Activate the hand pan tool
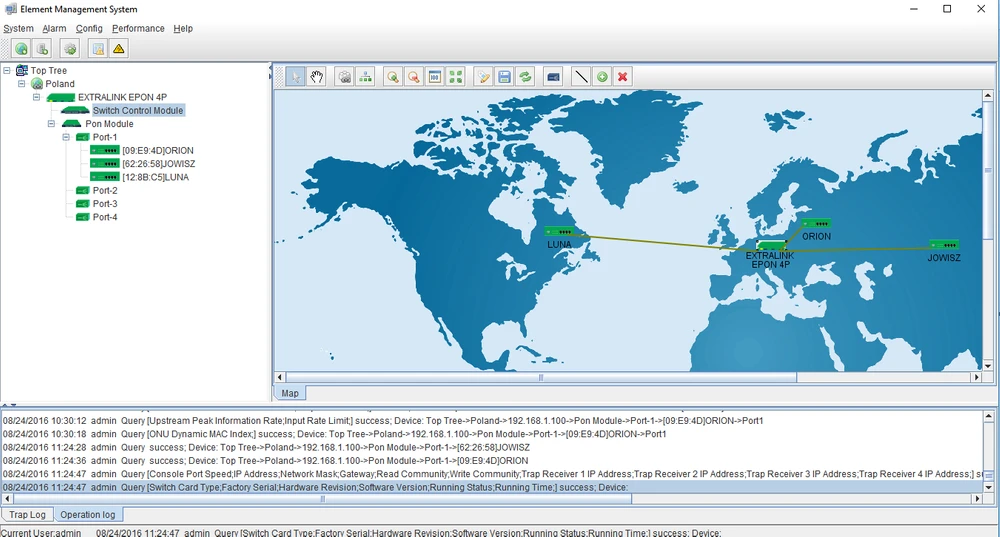The width and height of the screenshot is (1000, 537). tap(317, 76)
